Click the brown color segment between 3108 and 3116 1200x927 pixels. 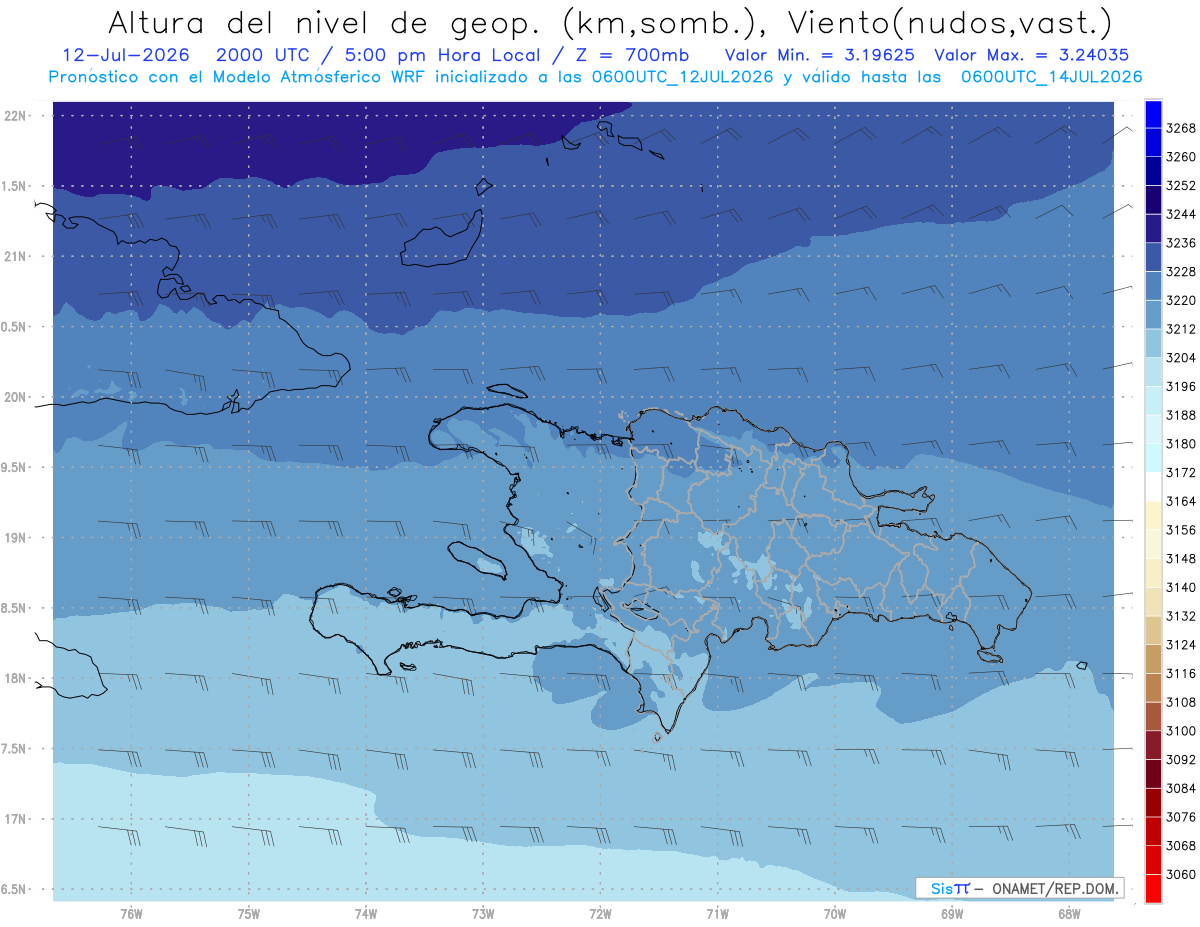click(1153, 688)
